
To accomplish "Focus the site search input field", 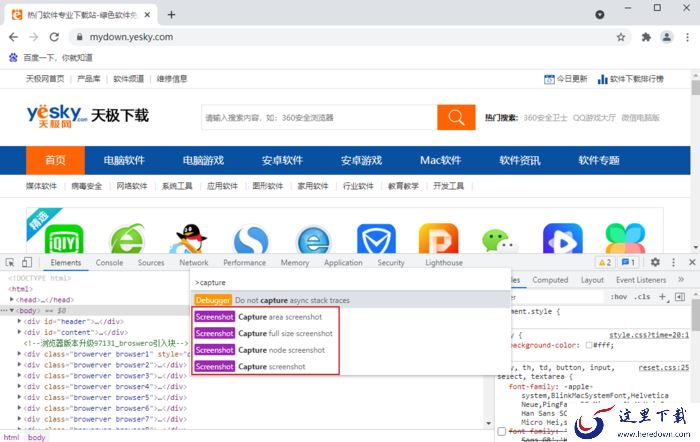I will [319, 117].
